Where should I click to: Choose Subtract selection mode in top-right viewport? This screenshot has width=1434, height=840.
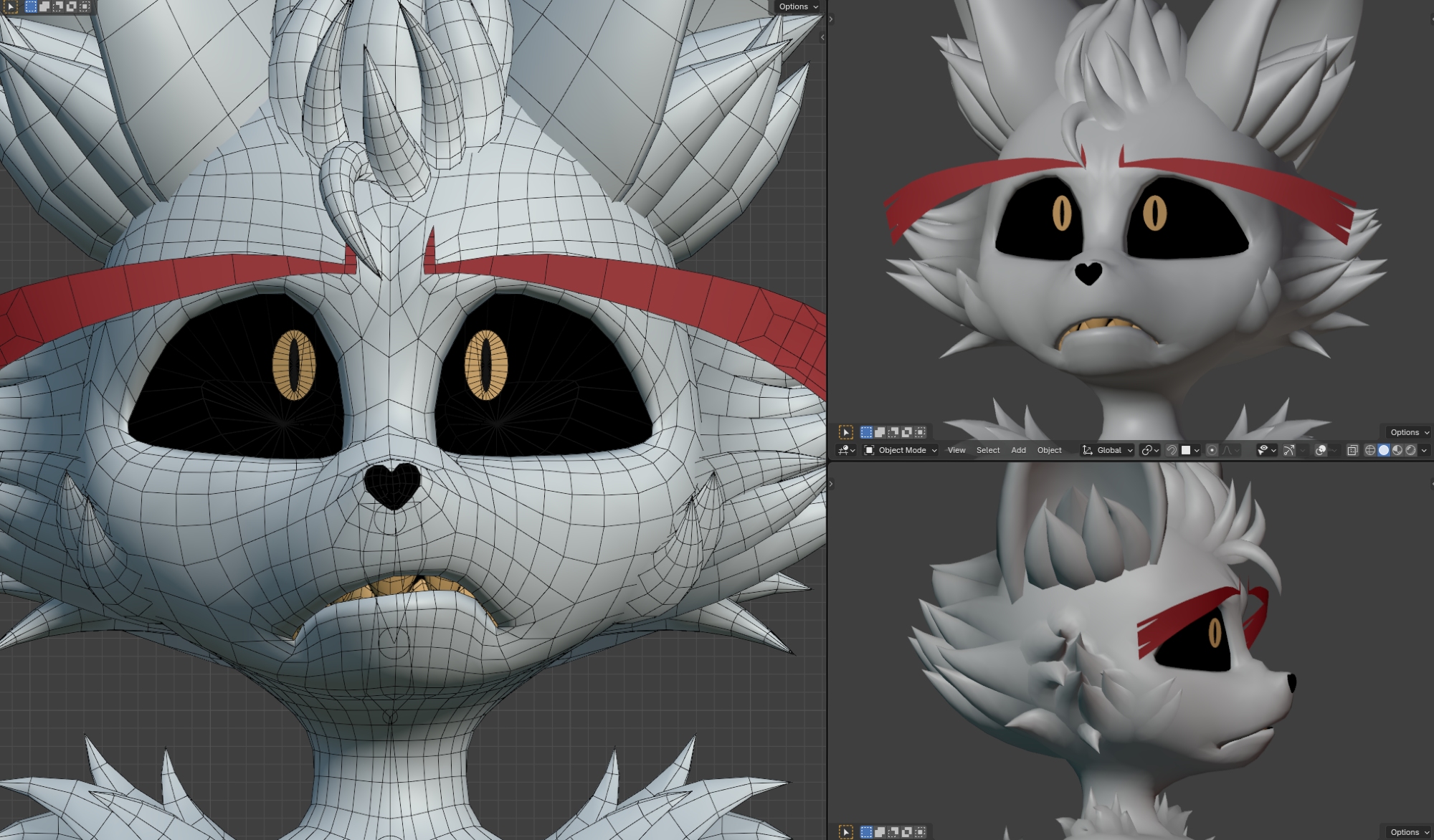893,432
